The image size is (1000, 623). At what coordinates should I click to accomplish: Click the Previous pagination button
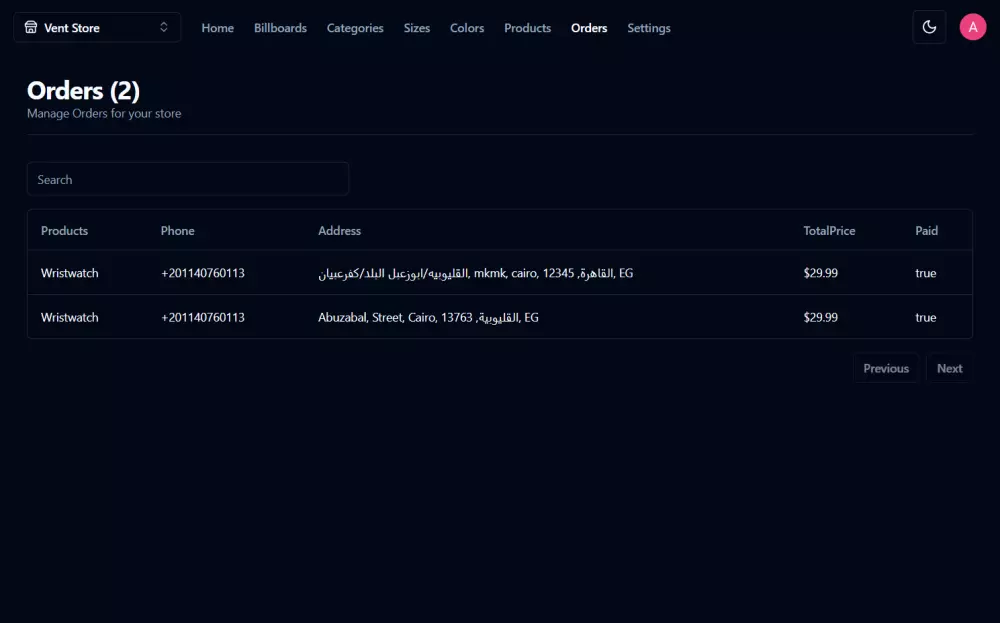pos(886,368)
